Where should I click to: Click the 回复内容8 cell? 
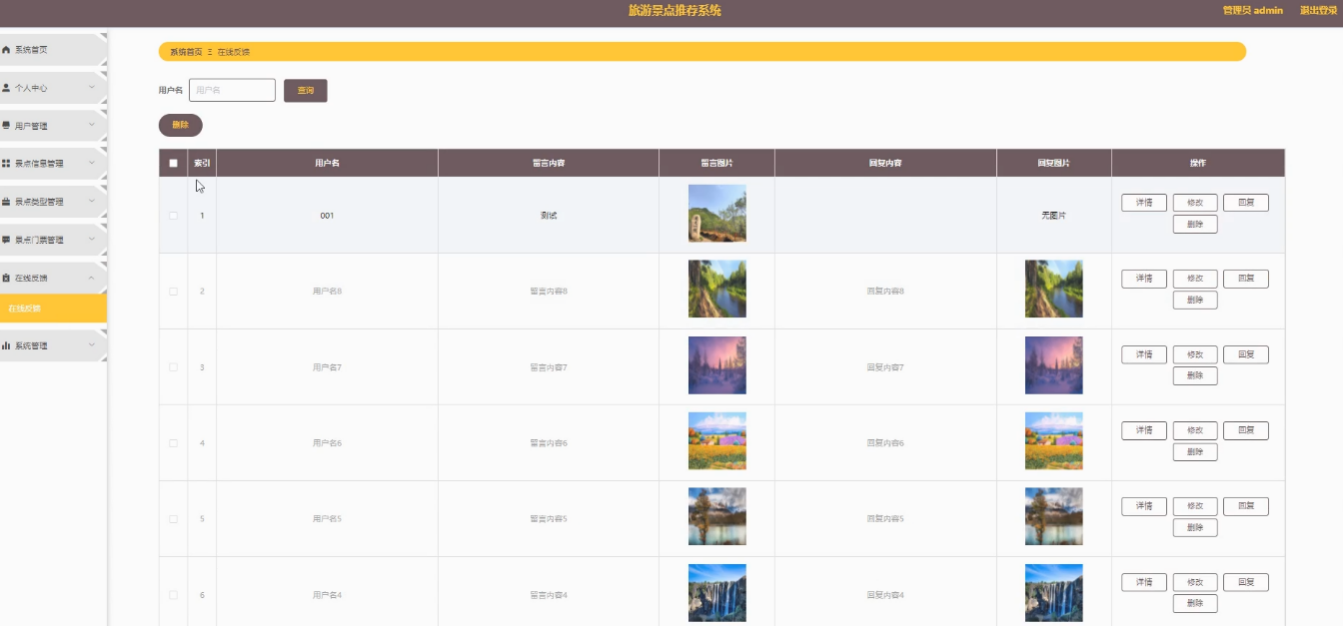(x=885, y=291)
